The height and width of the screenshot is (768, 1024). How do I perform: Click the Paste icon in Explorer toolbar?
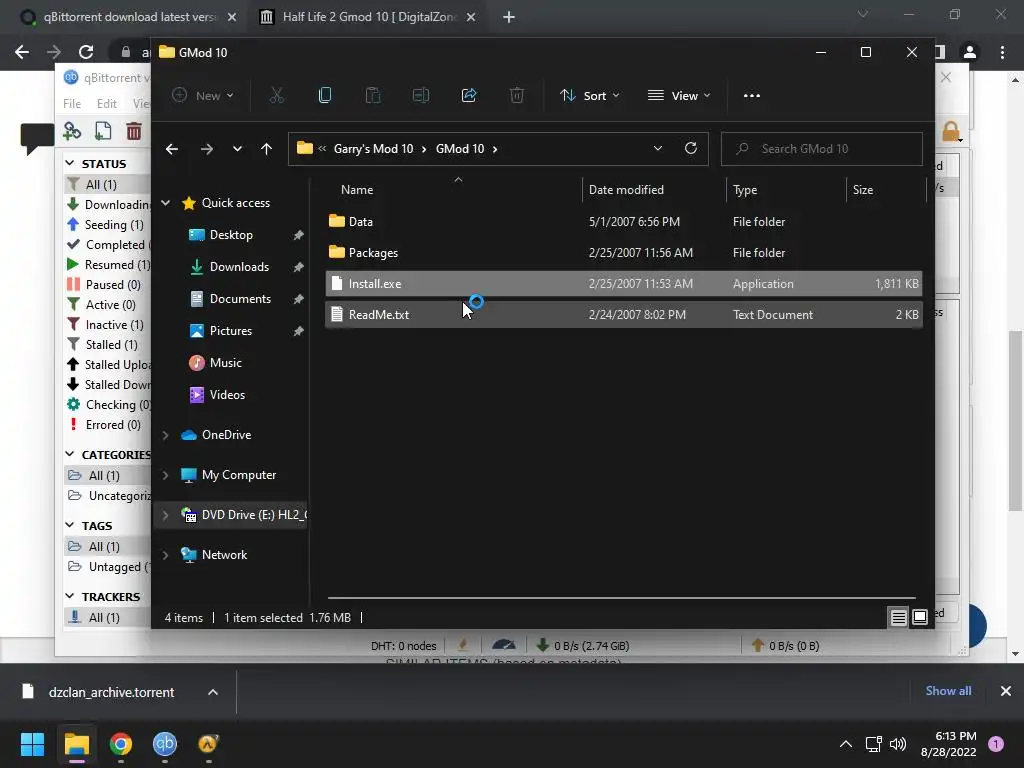click(x=373, y=96)
